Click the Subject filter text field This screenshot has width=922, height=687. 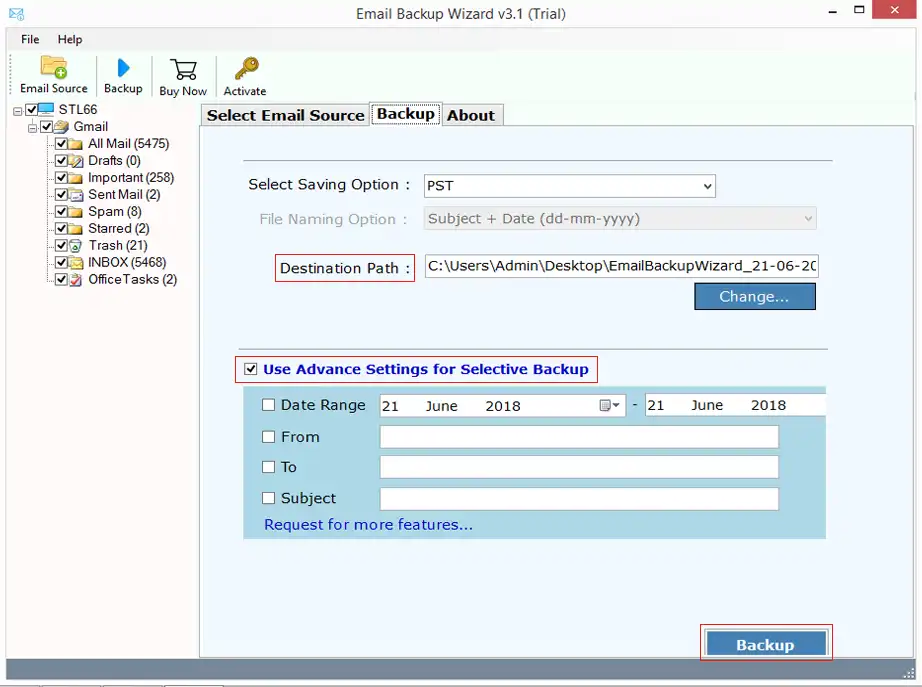579,499
